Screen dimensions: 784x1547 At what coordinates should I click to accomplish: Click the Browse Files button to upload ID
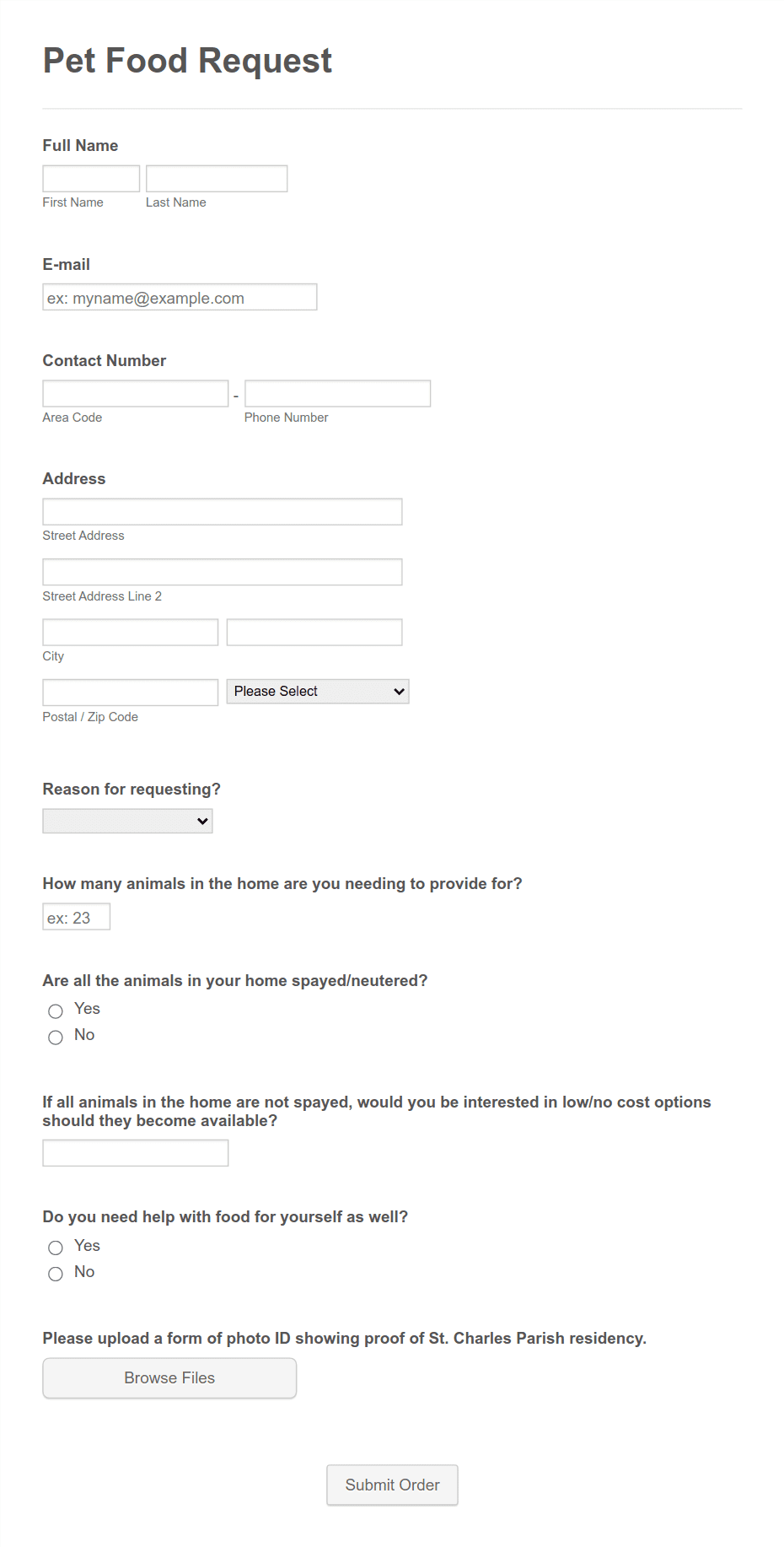coord(169,1377)
